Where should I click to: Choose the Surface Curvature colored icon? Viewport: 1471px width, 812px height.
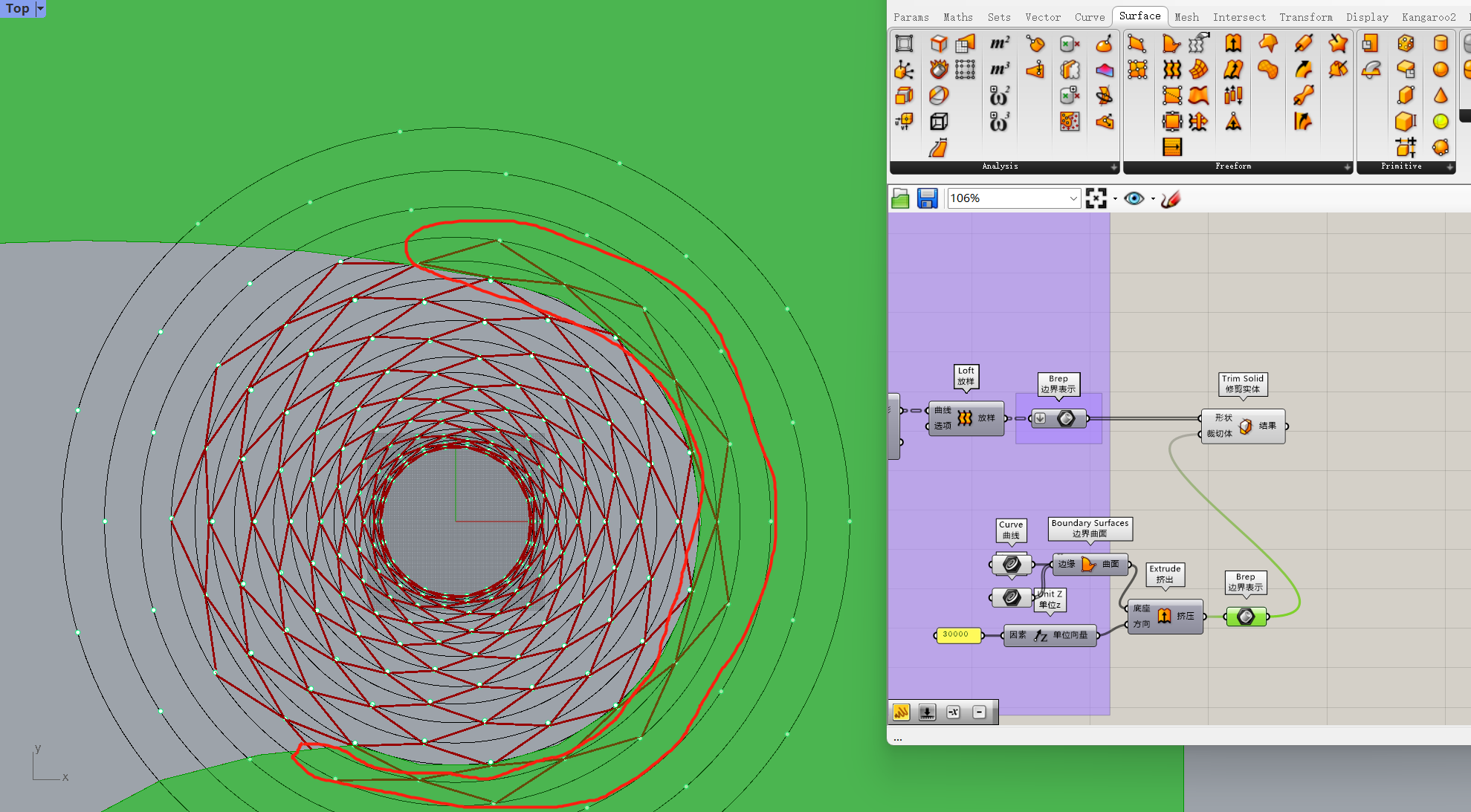(1105, 70)
